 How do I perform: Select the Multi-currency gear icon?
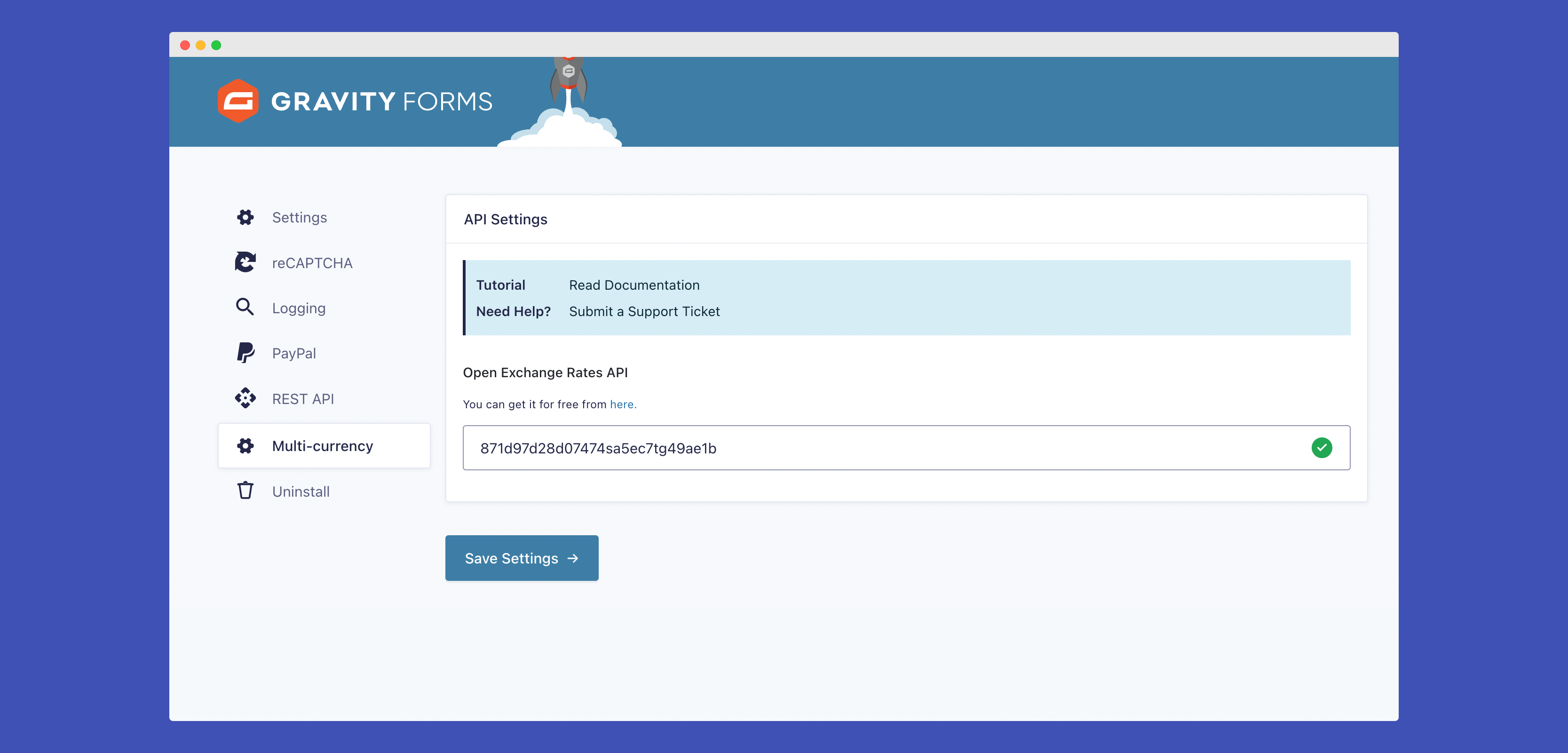pyautogui.click(x=245, y=445)
